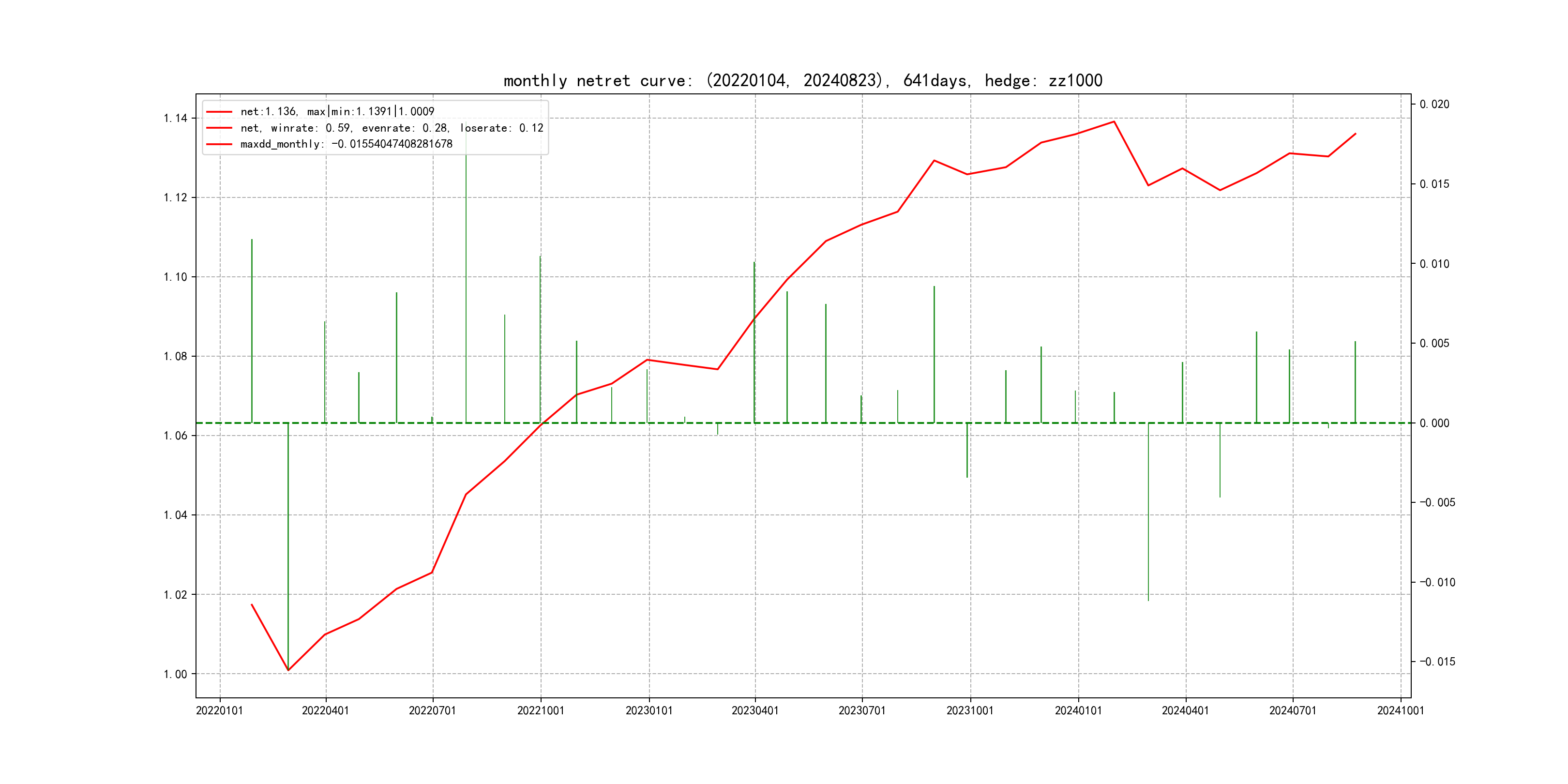Click the red curve's lowest point near 1.00
The height and width of the screenshot is (784, 1568).
pos(288,670)
